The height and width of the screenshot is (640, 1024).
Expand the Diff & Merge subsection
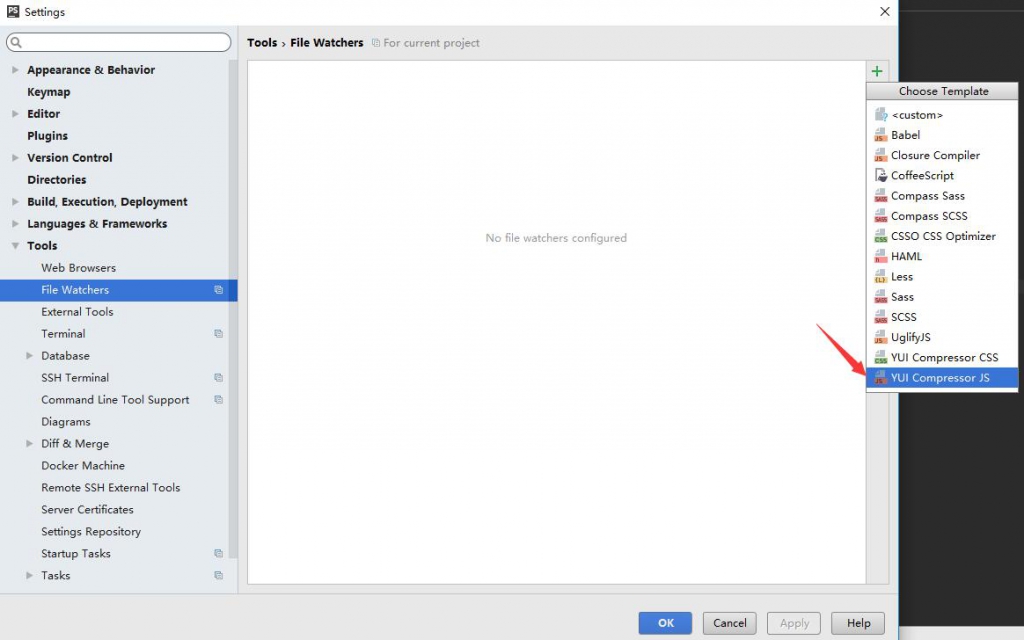[29, 443]
